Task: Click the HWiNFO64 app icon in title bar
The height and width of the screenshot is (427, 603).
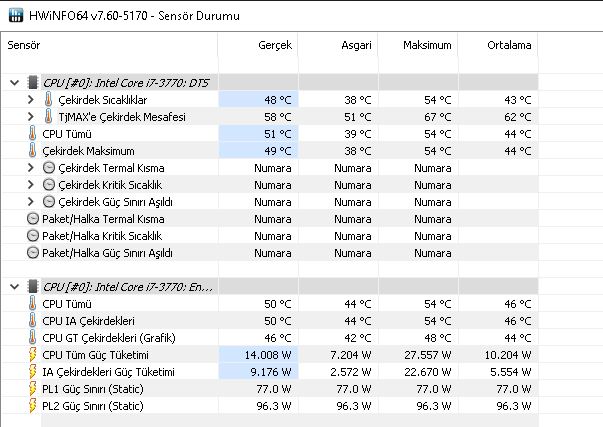Action: click(x=16, y=15)
